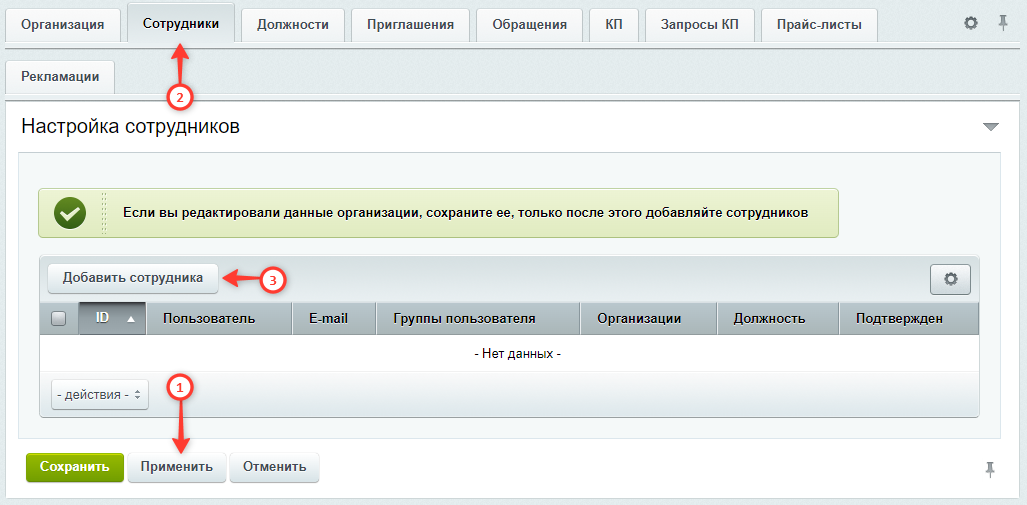
Task: Click the green Сохранить button
Action: pyautogui.click(x=75, y=468)
